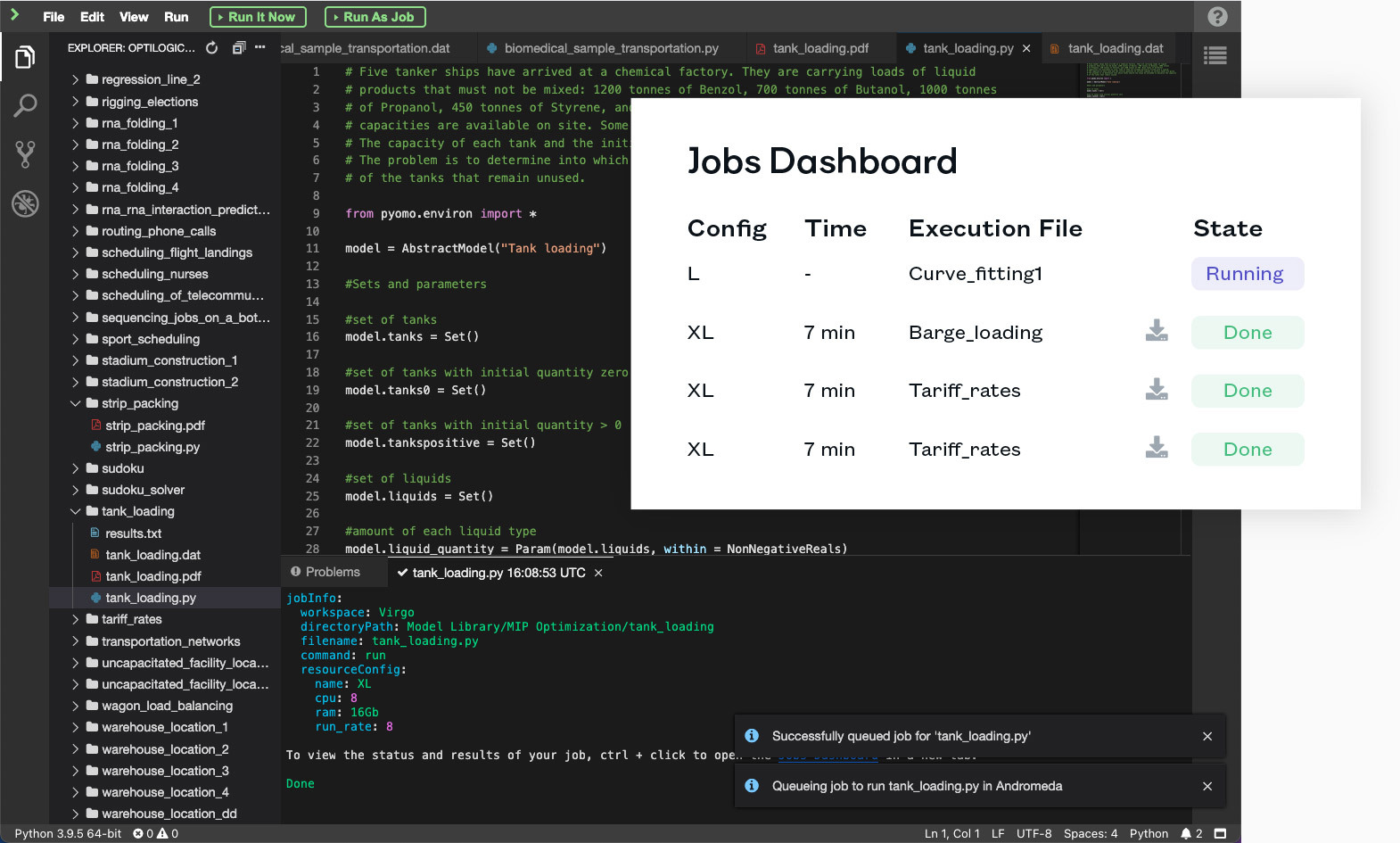The image size is (1400, 843).
Task: Open the Search magnifier in activity bar
Action: (25, 106)
